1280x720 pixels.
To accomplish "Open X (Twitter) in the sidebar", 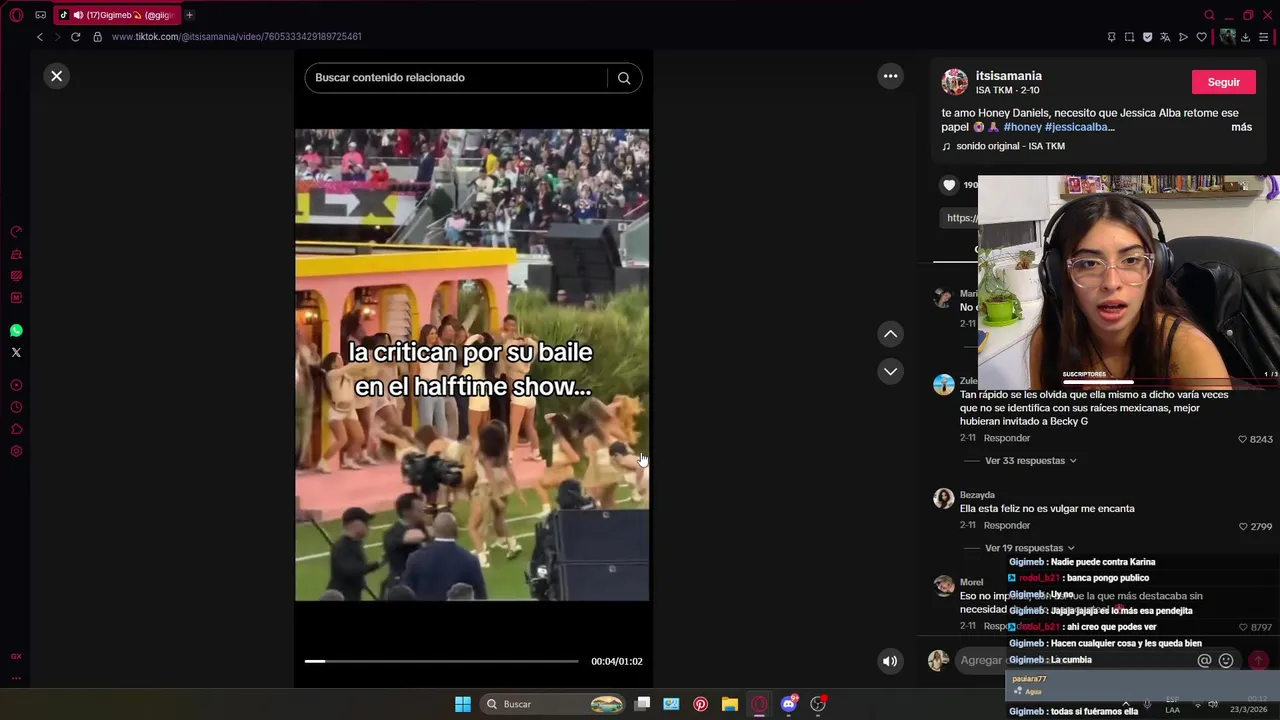I will (x=16, y=353).
